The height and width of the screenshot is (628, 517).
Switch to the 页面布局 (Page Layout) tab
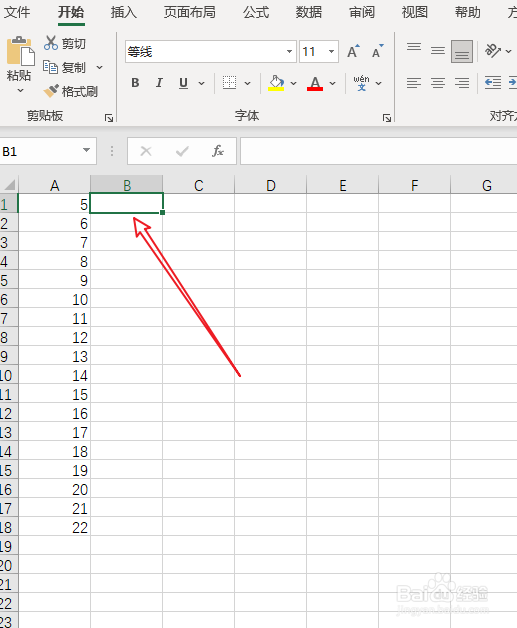click(x=189, y=12)
